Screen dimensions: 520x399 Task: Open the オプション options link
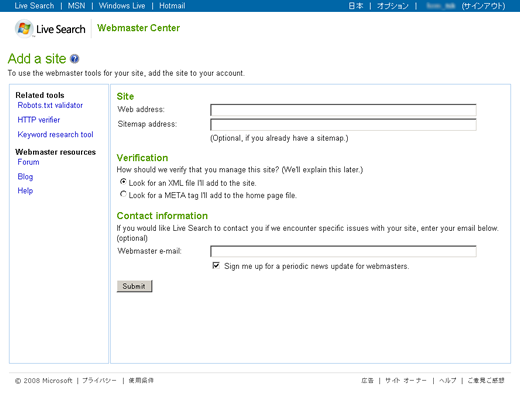pyautogui.click(x=393, y=6)
